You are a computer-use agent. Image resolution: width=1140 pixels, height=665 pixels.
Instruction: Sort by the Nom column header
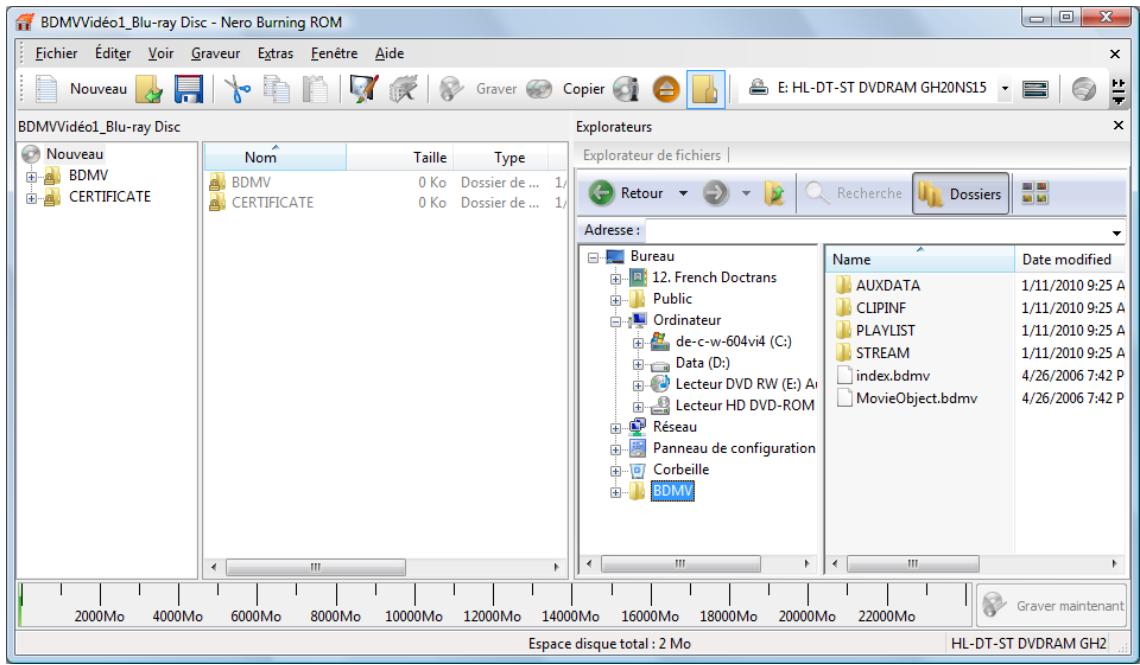(x=275, y=157)
